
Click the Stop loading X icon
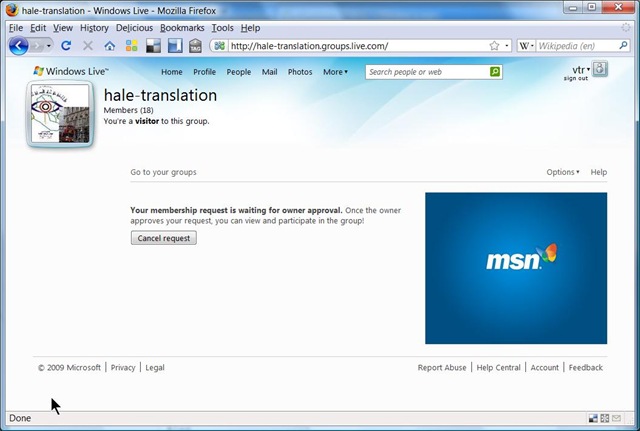click(x=88, y=46)
